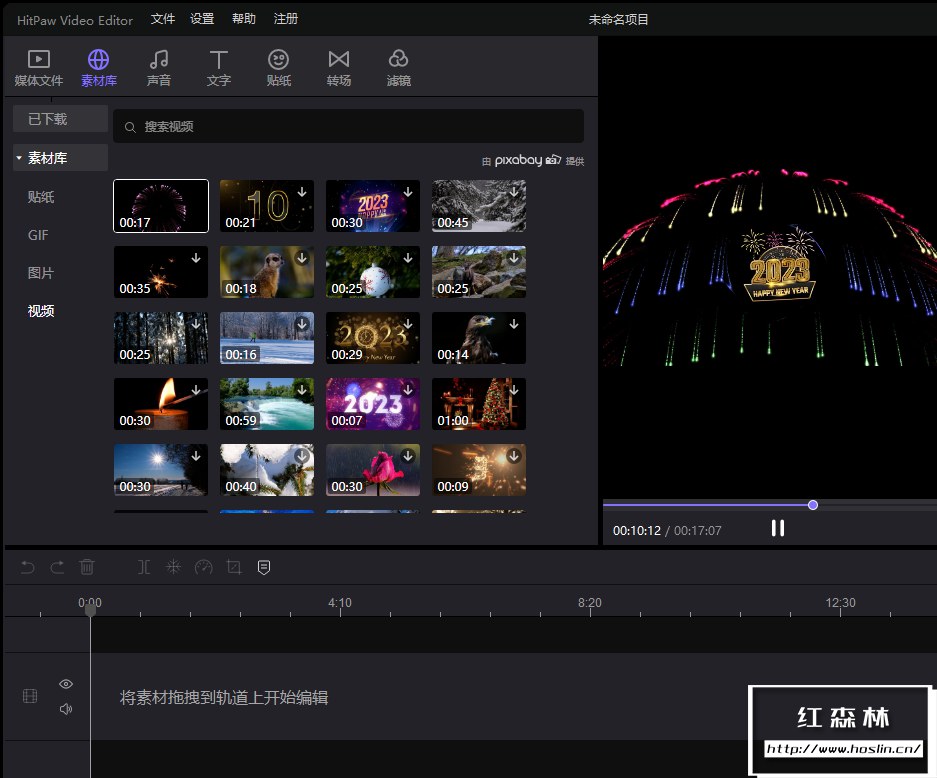Collapse the 素材库 tree in the sidebar

(x=19, y=158)
